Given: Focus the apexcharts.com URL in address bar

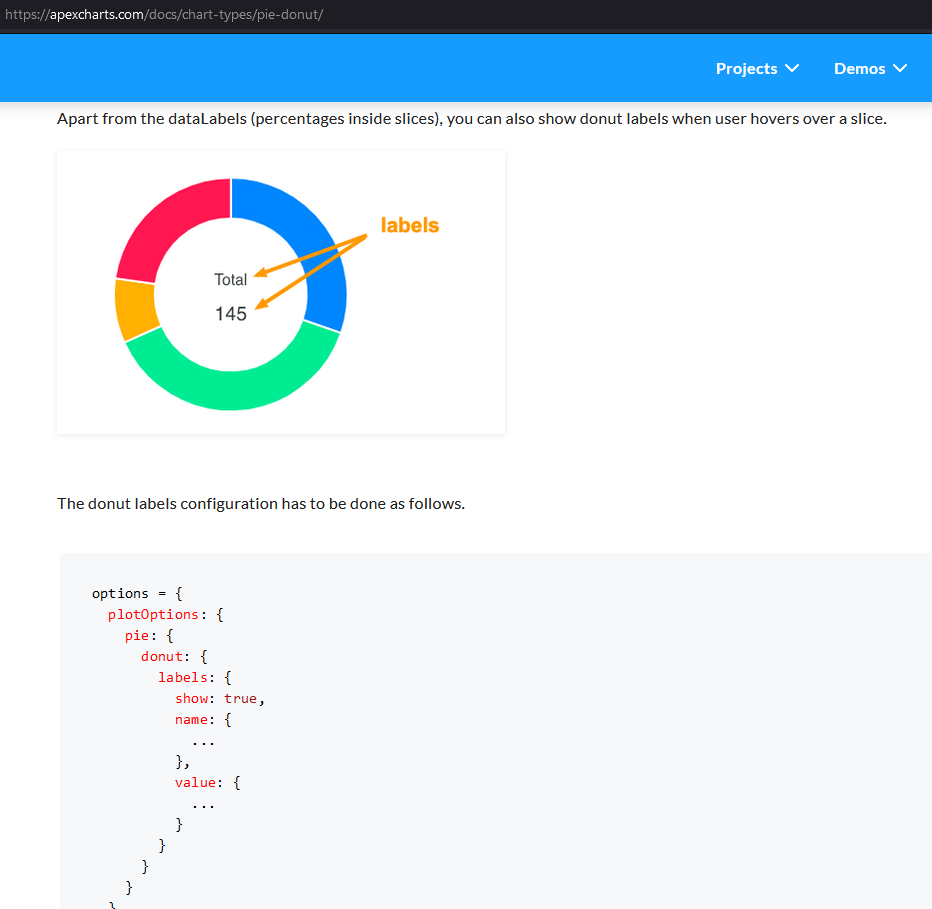Looking at the screenshot, I should 163,15.
